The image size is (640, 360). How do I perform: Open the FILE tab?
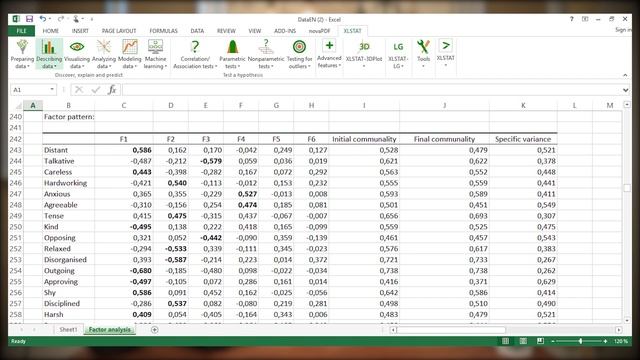(x=21, y=31)
